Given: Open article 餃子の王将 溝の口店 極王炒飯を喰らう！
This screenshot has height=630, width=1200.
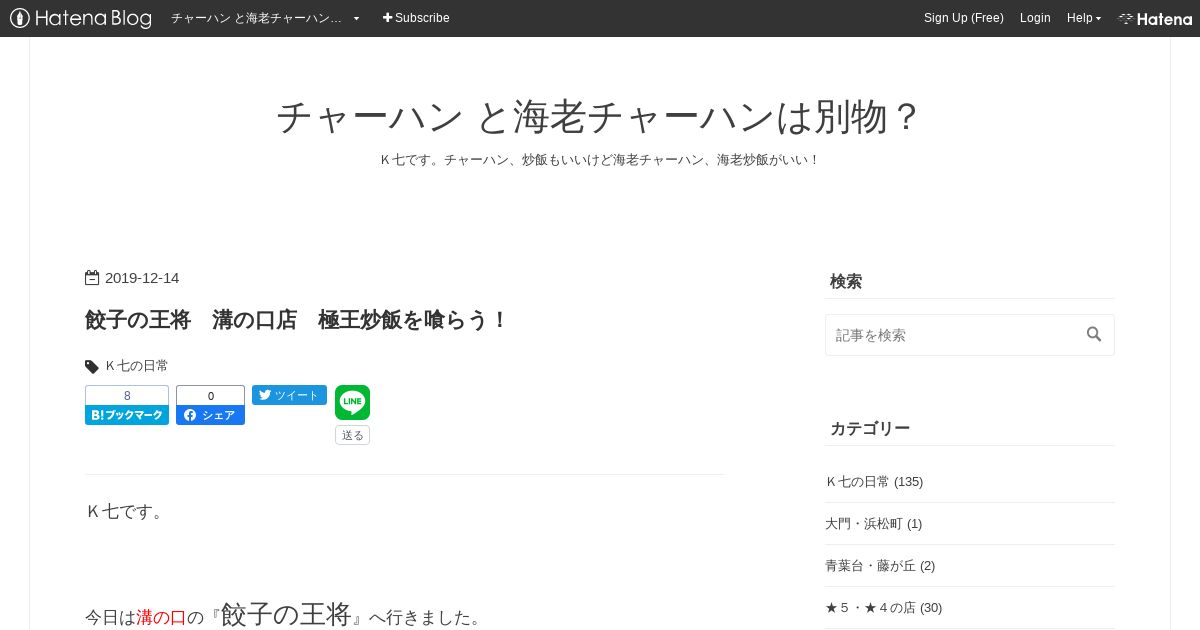Looking at the screenshot, I should coord(297,320).
